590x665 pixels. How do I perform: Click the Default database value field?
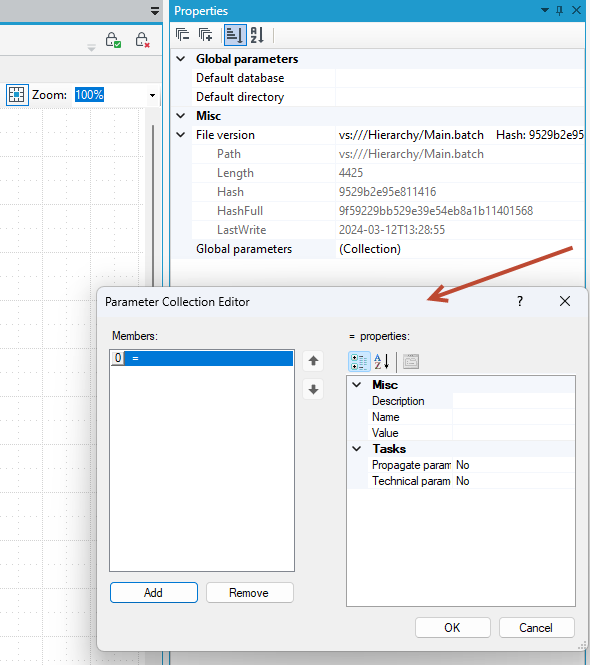point(459,78)
